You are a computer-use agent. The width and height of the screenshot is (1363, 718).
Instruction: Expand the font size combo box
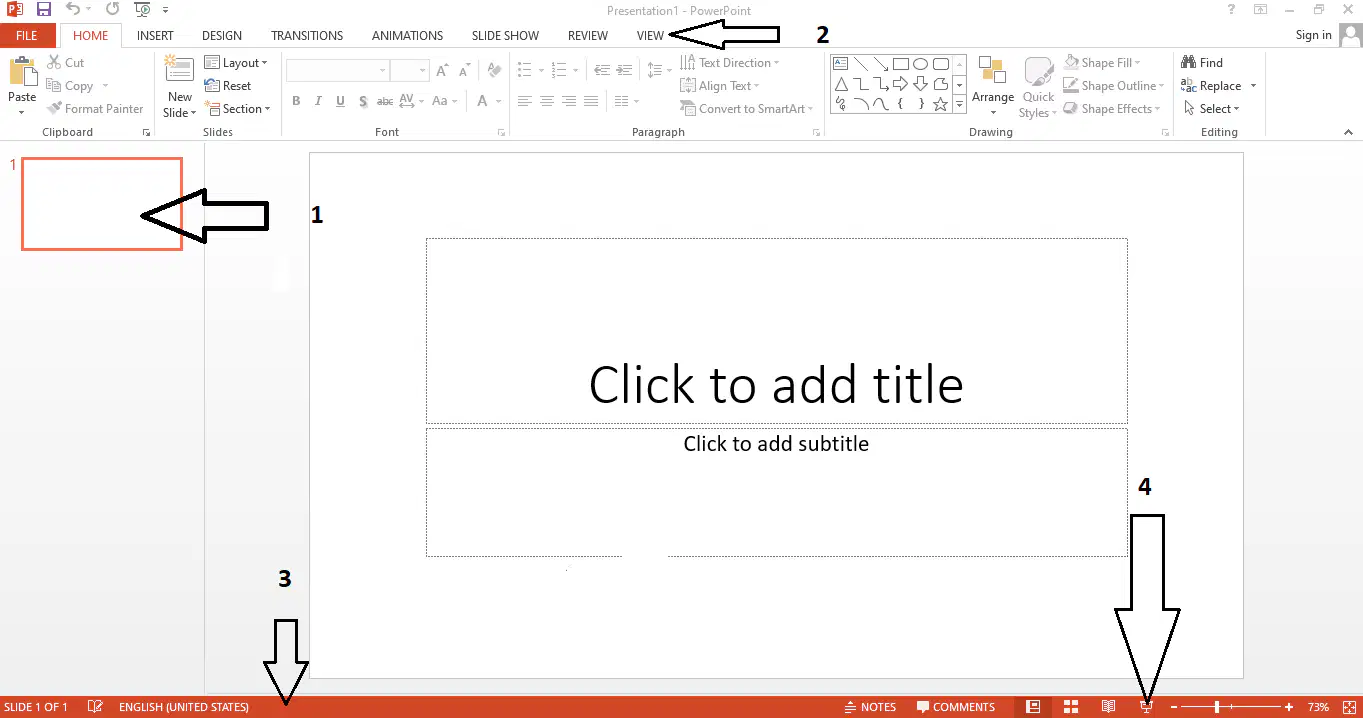click(x=423, y=70)
